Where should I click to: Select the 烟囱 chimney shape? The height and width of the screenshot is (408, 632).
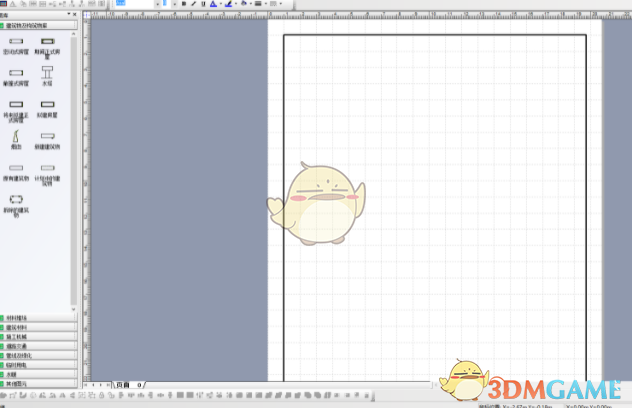click(16, 139)
